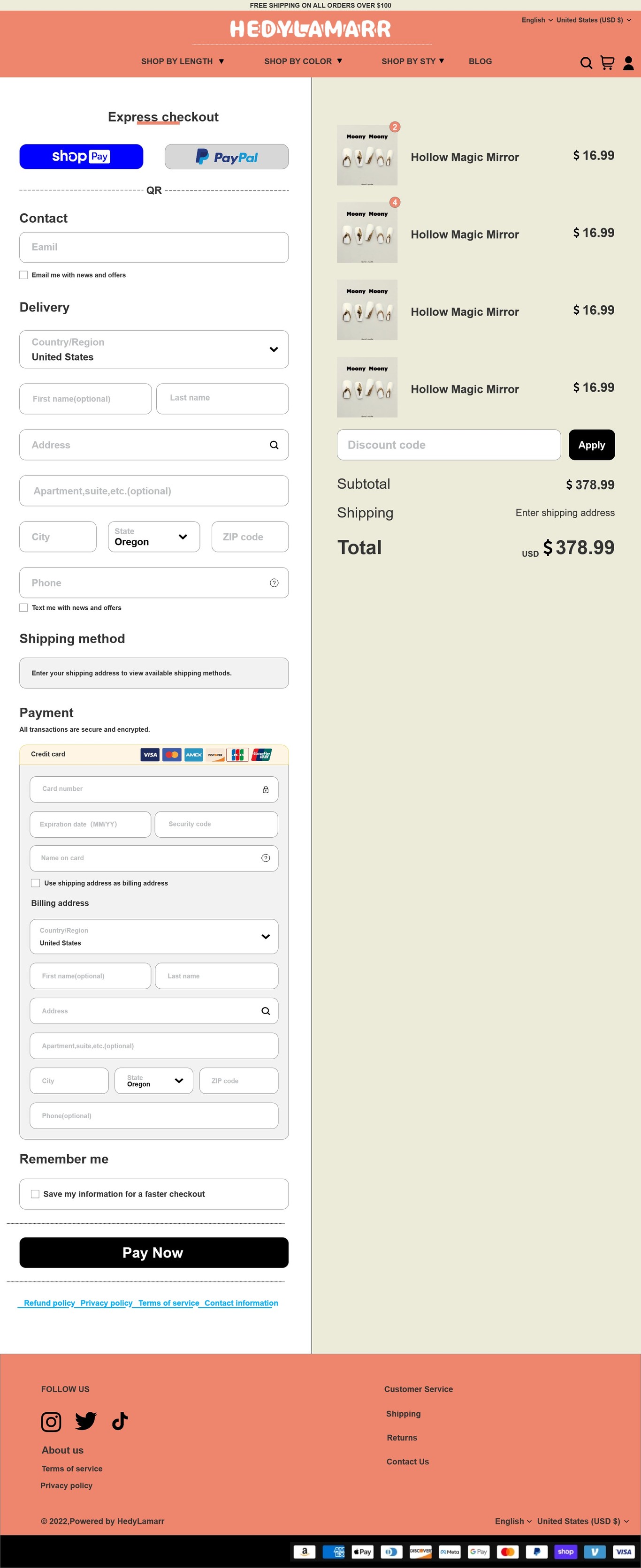Focus the Card number input field

click(154, 789)
